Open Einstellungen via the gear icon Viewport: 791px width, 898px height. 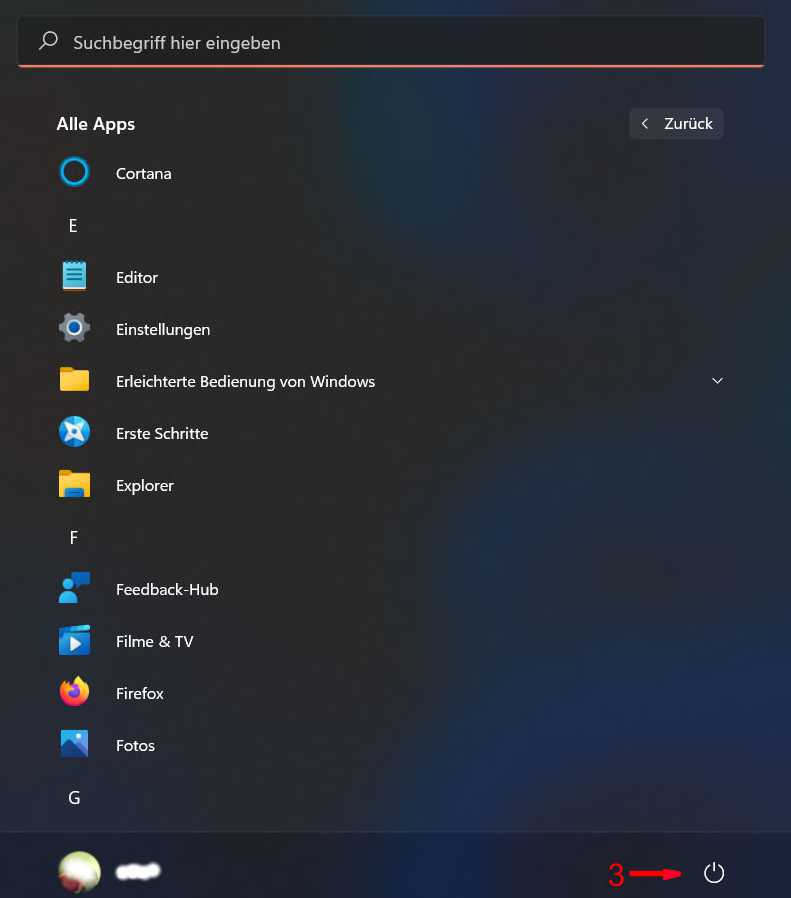tap(74, 328)
